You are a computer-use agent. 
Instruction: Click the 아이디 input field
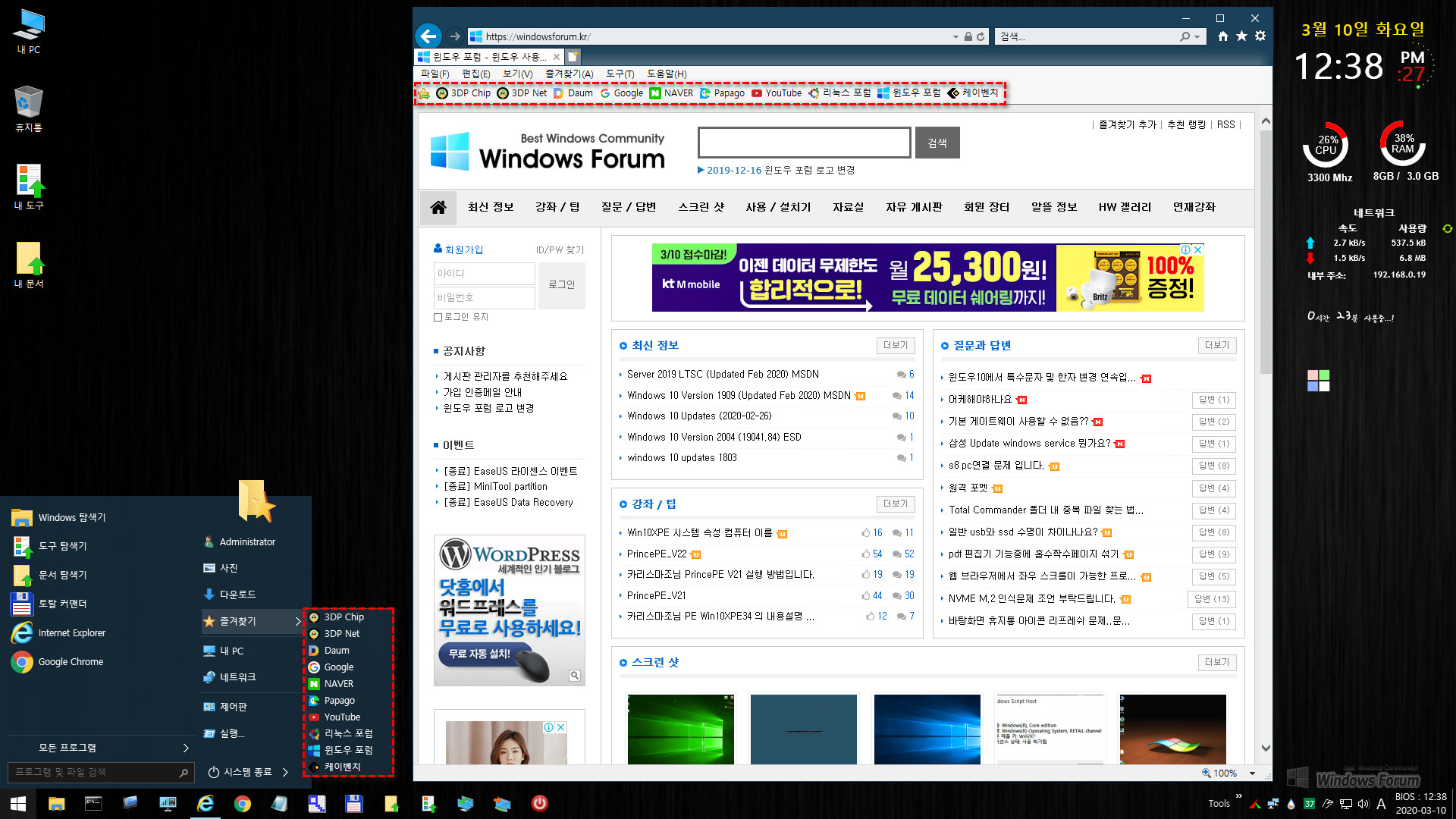click(485, 274)
